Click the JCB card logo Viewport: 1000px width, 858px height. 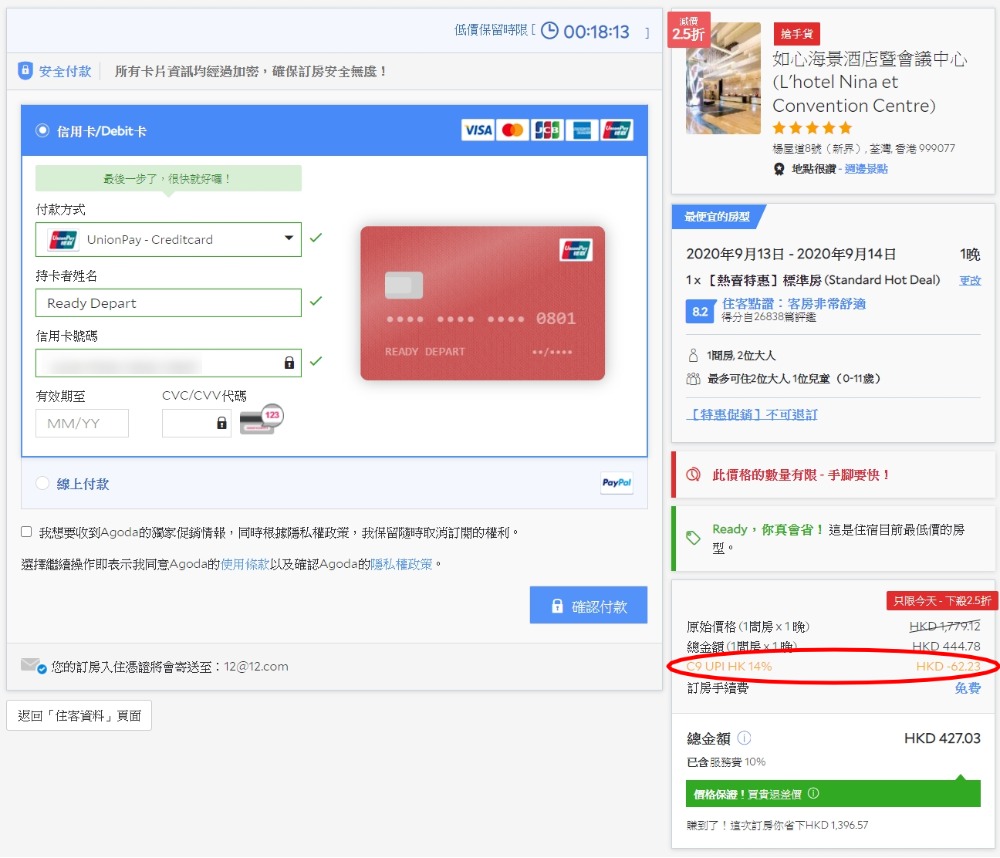point(547,130)
